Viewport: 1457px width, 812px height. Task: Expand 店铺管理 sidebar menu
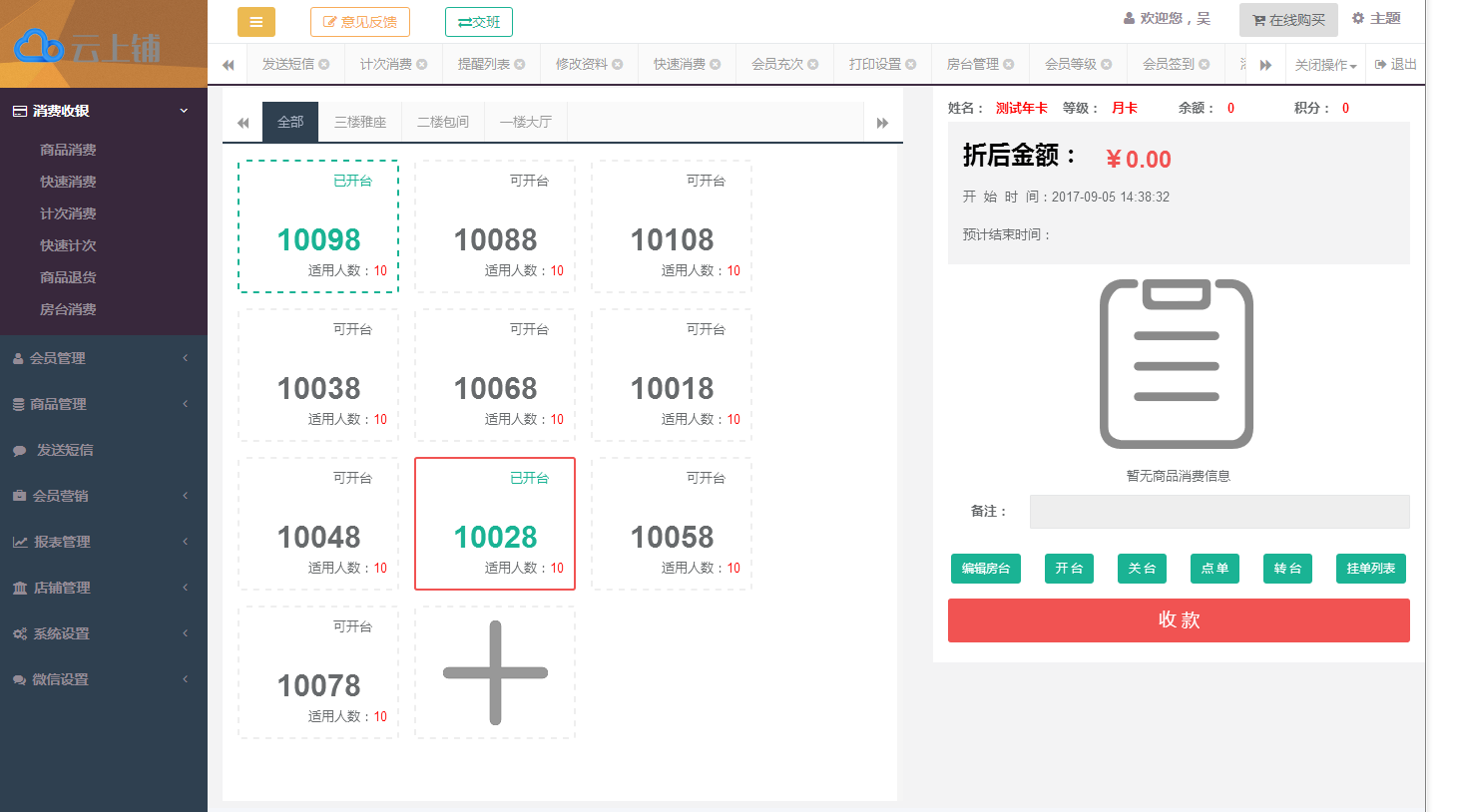click(104, 588)
